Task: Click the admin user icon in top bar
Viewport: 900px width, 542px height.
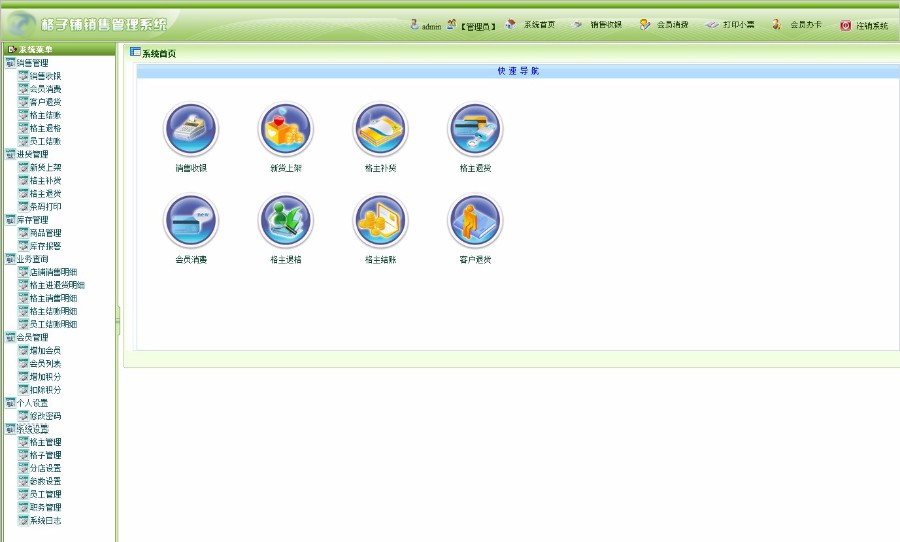Action: pos(414,24)
